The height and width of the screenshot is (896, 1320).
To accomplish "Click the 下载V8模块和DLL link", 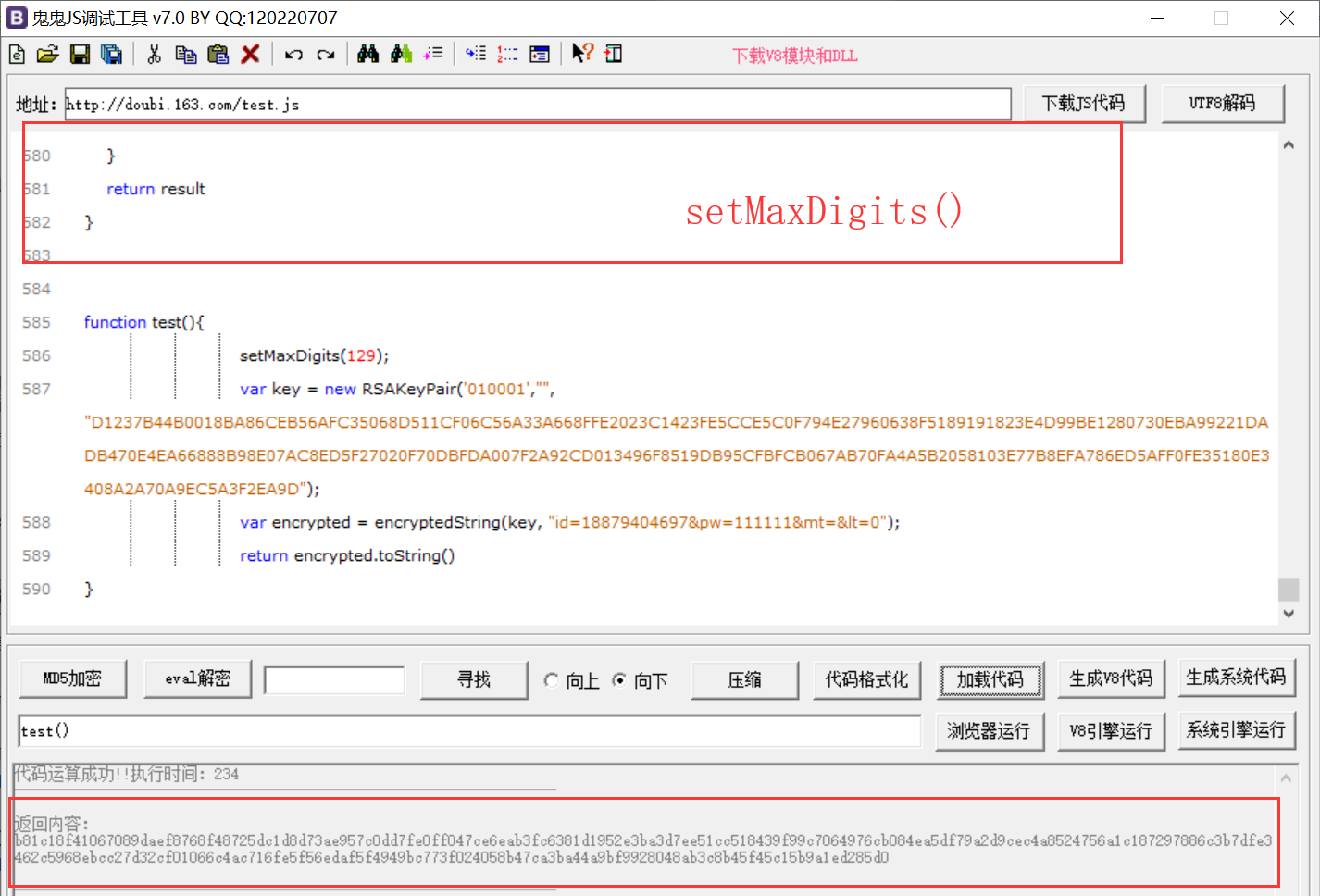I will click(x=795, y=56).
